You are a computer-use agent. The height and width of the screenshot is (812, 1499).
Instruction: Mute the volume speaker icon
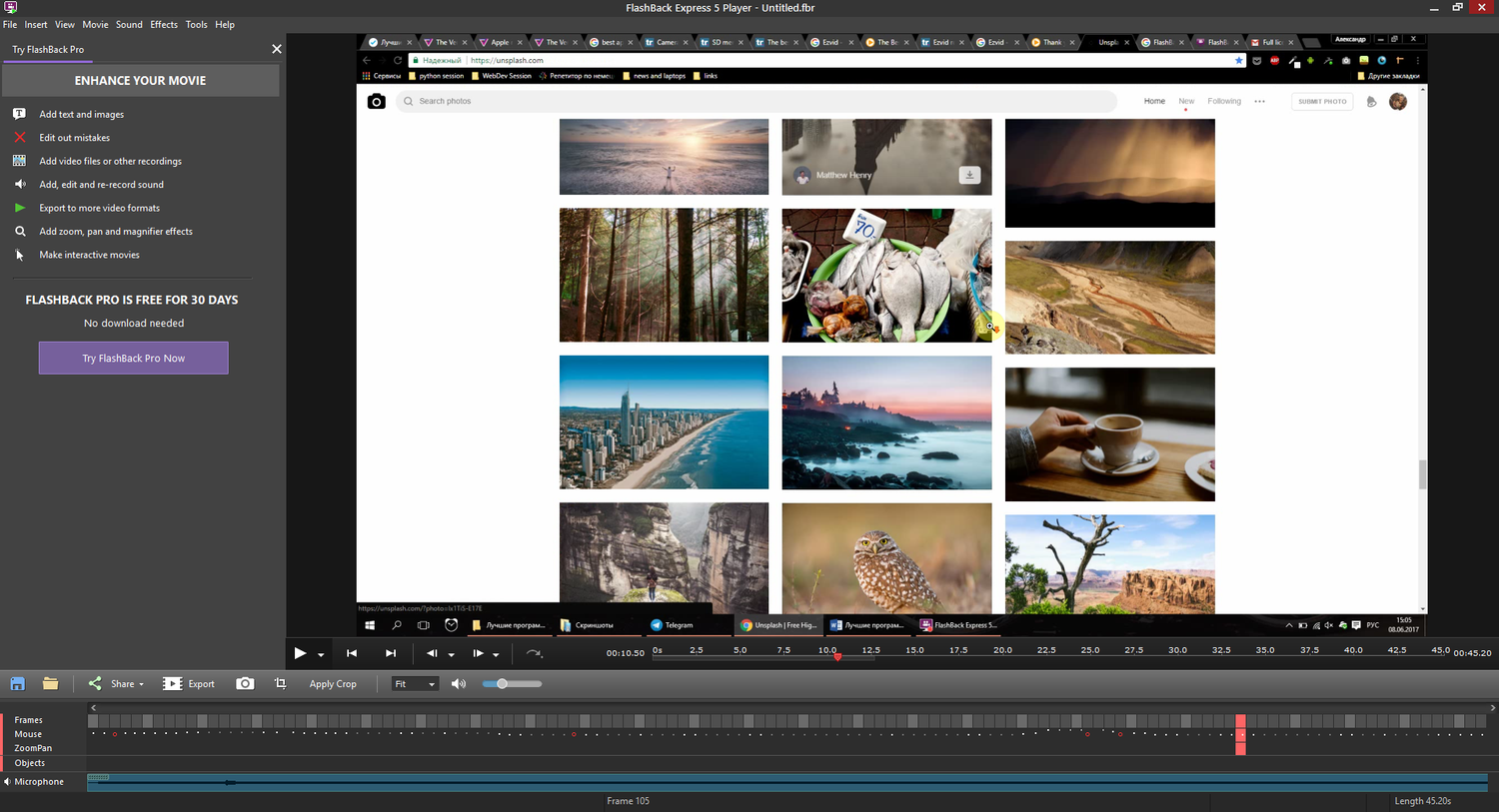(x=459, y=684)
